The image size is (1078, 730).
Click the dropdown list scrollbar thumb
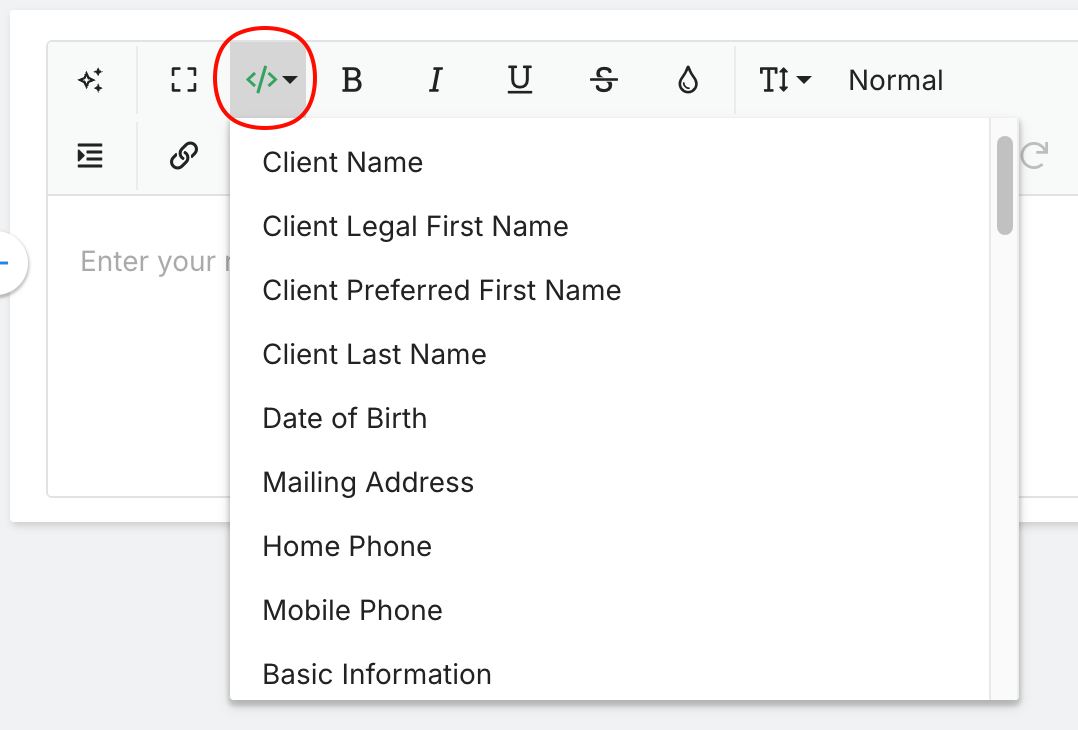[x=1005, y=185]
